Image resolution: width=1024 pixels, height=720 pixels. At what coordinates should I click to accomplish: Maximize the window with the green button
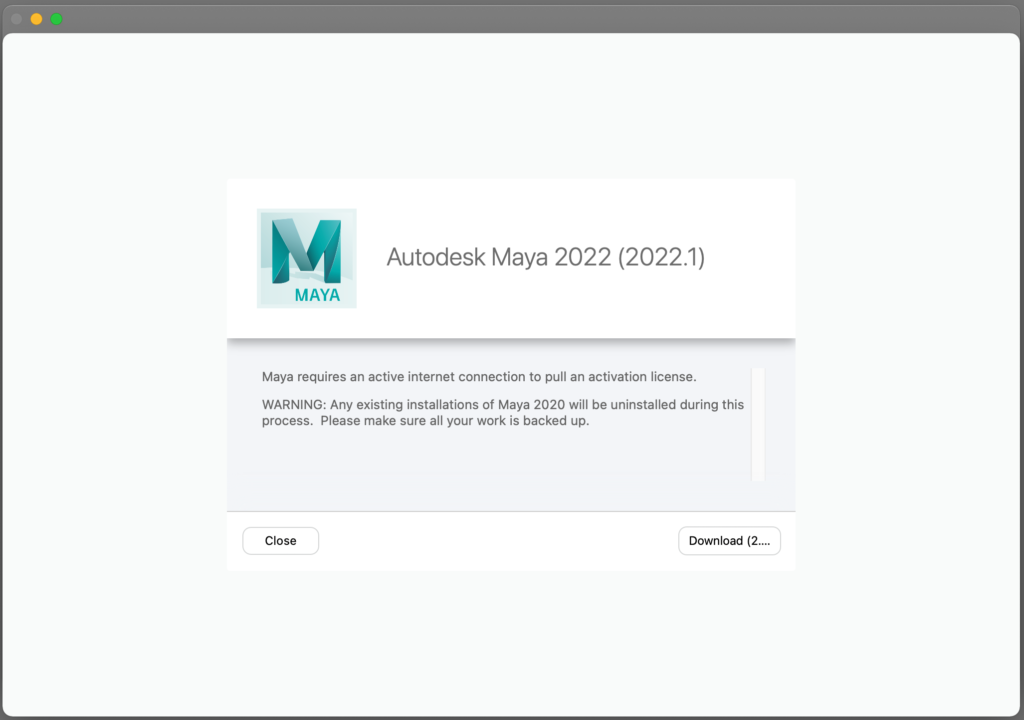pyautogui.click(x=57, y=19)
